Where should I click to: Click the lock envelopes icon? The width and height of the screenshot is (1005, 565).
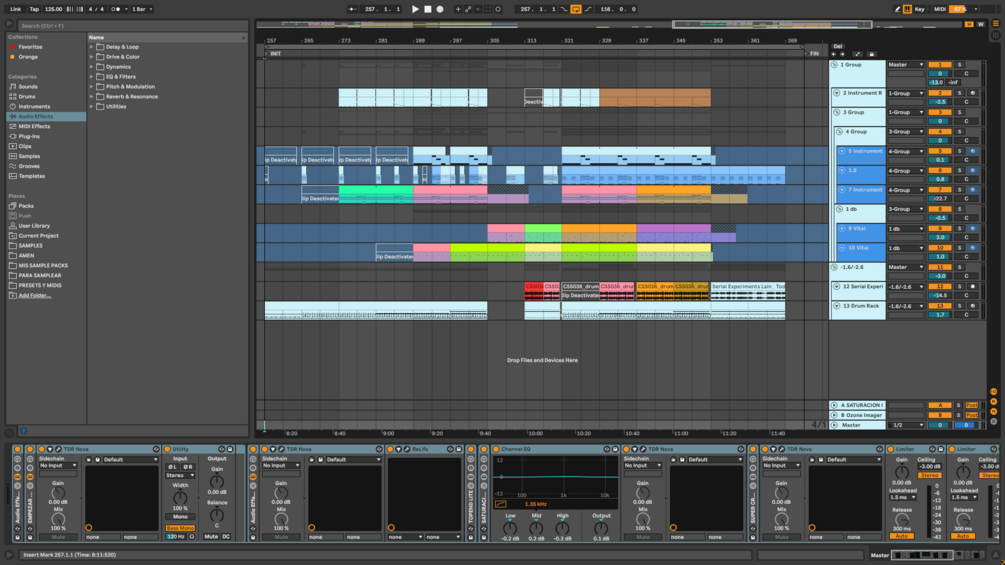point(872,54)
